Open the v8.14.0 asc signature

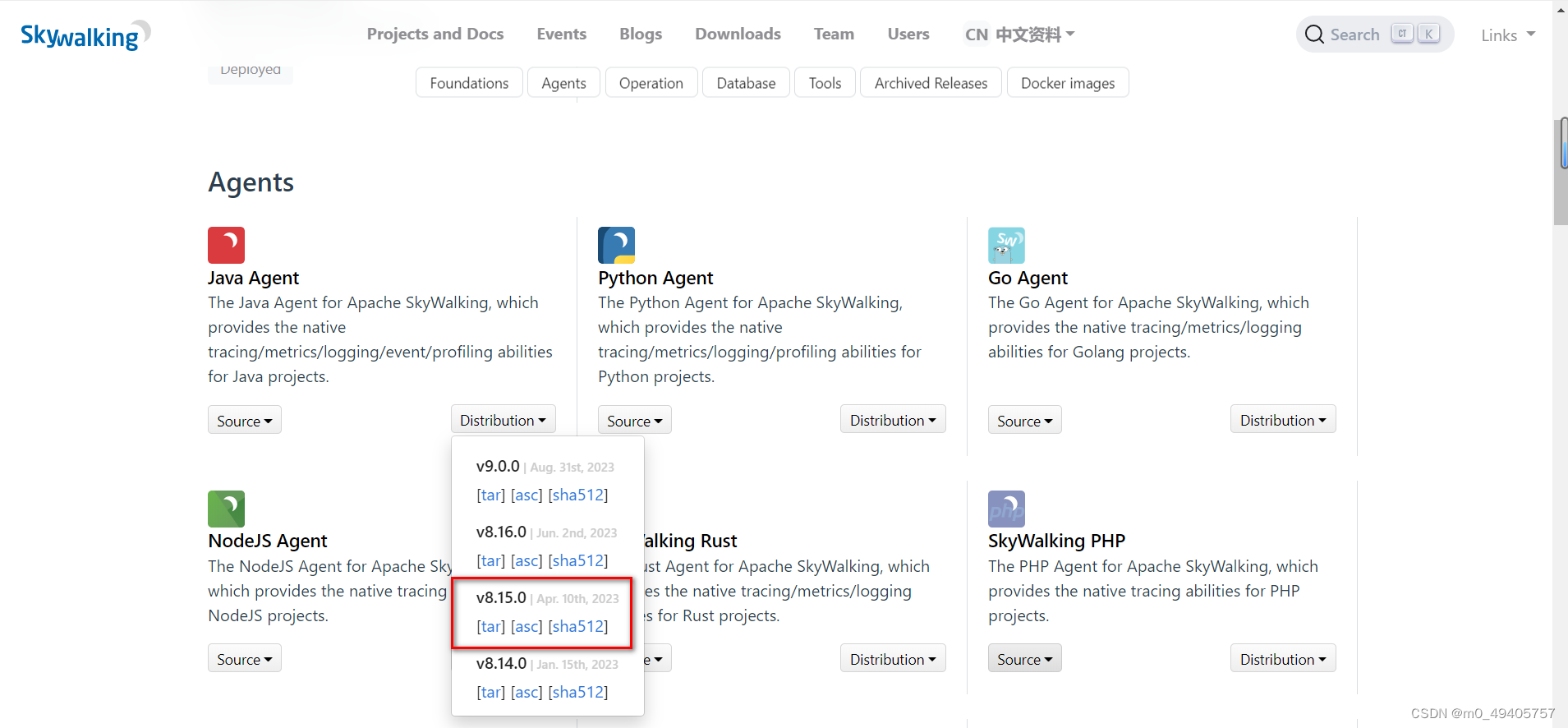pos(526,693)
